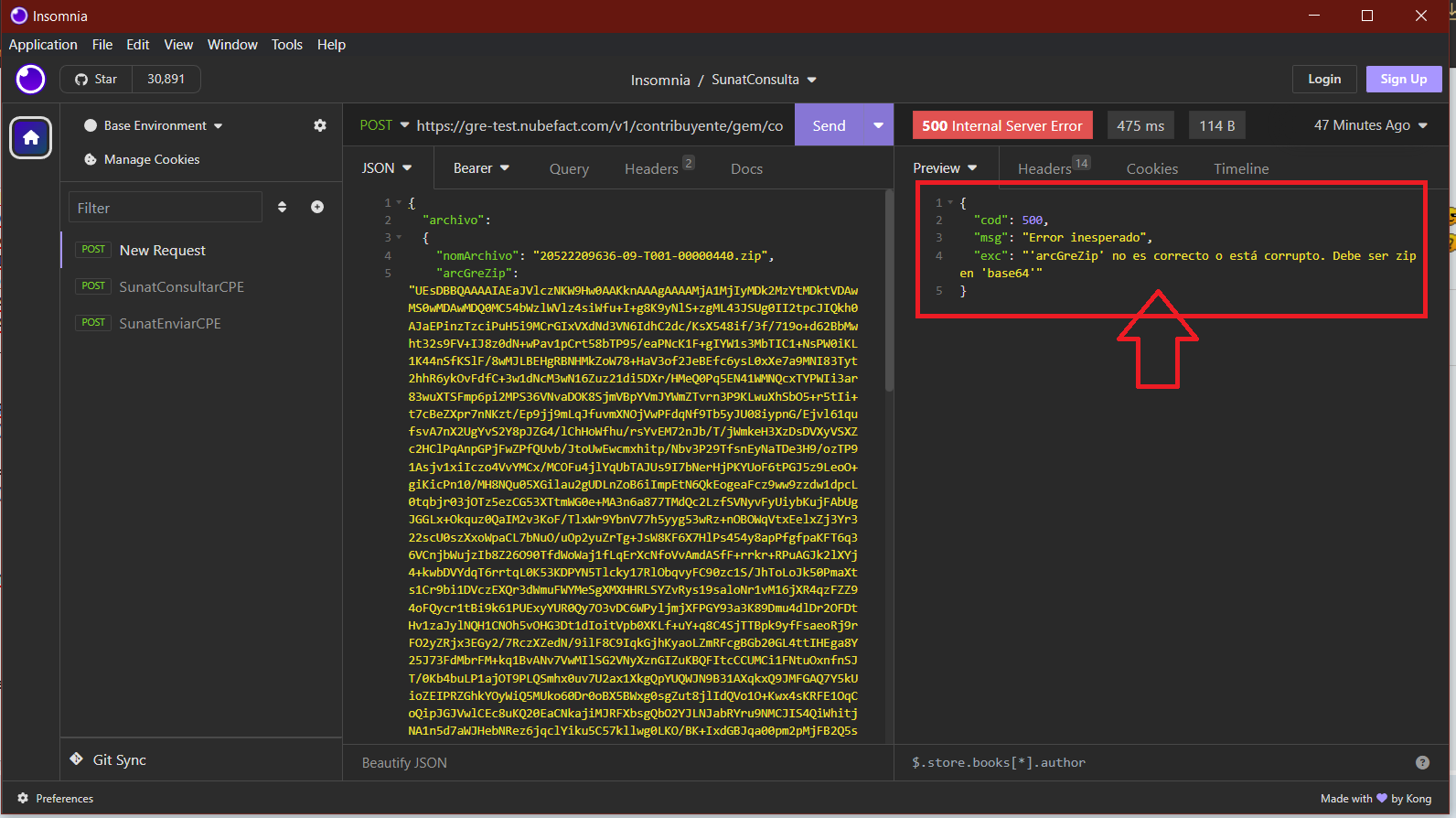Open Base Environment dropdown
The height and width of the screenshot is (818, 1456).
155,125
